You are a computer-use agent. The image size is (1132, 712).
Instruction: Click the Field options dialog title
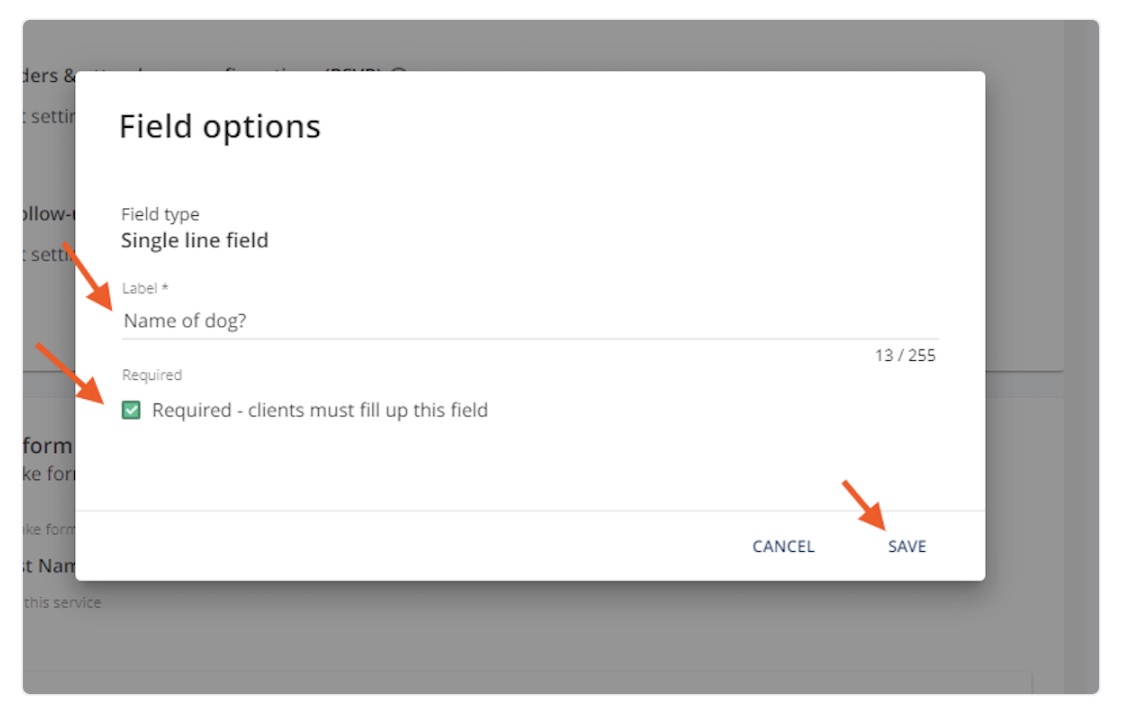pos(220,126)
